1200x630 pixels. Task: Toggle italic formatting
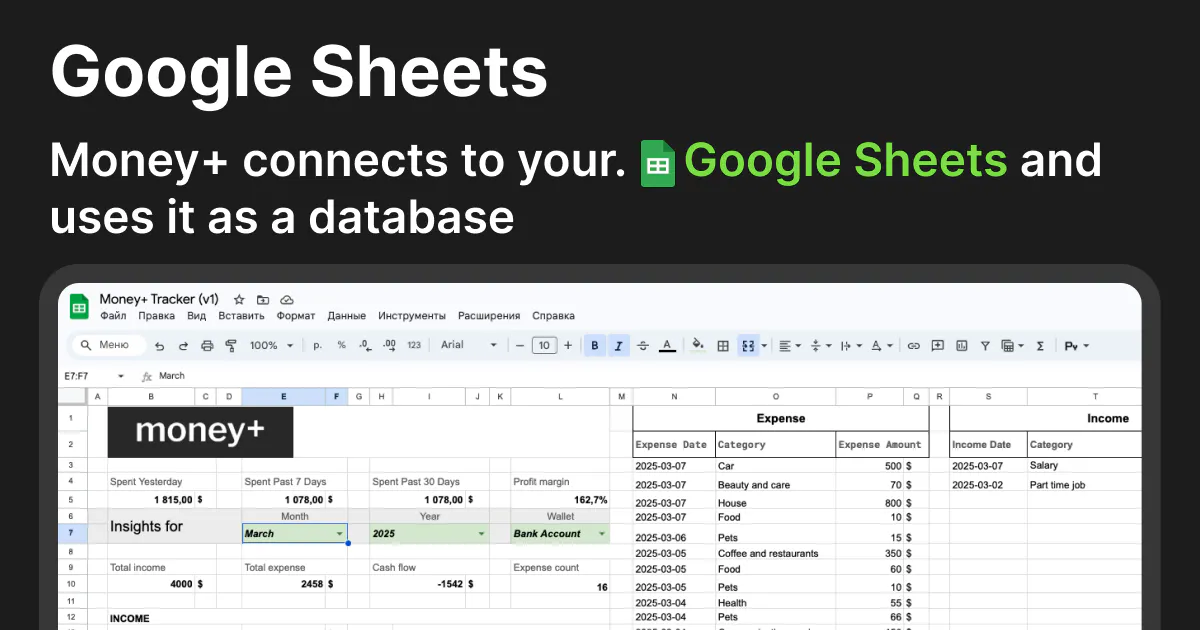click(619, 345)
